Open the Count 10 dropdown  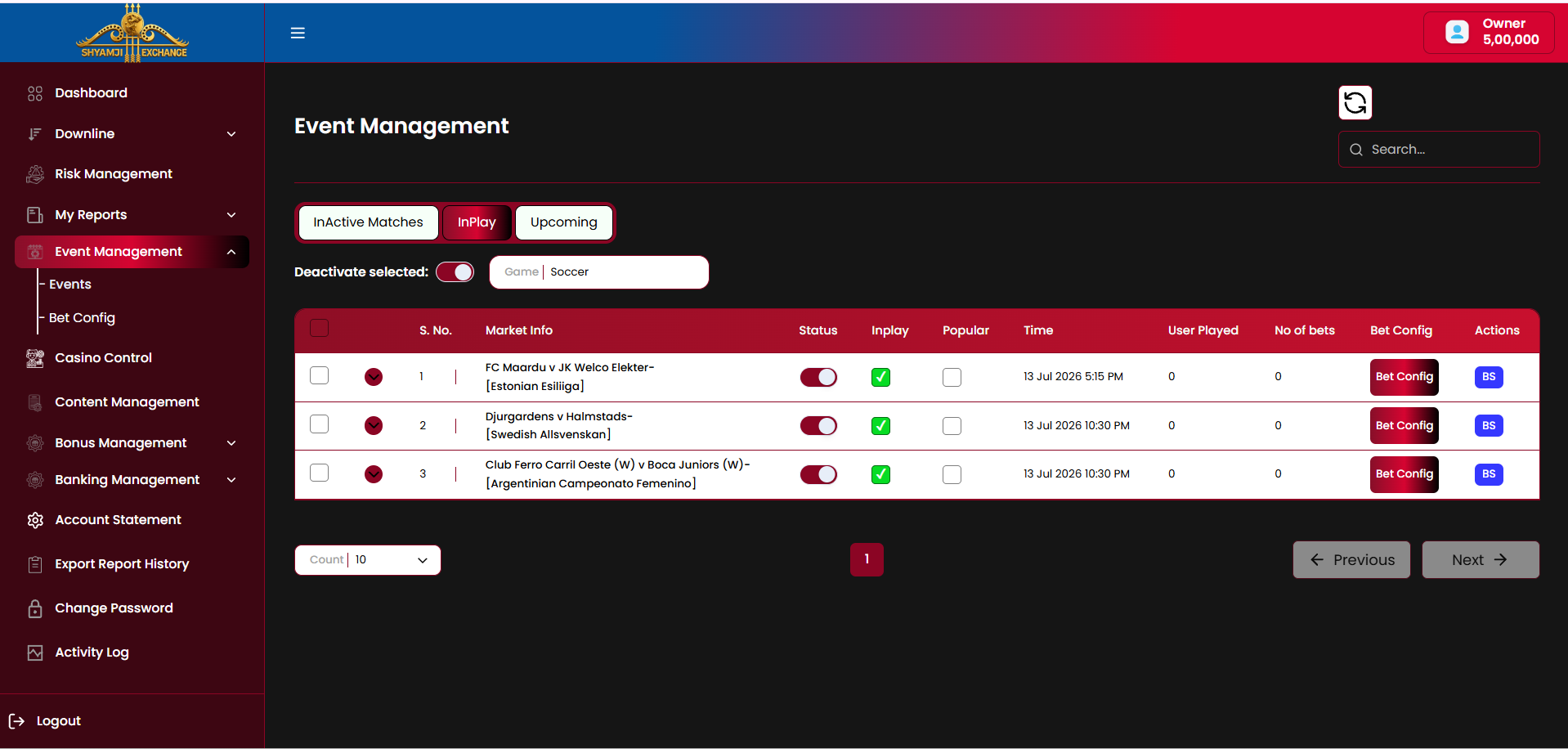(x=368, y=560)
